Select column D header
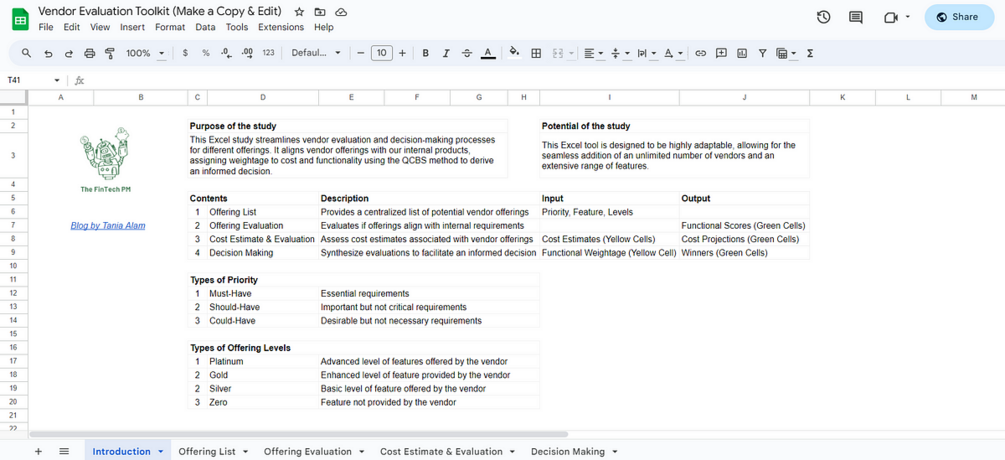Viewport: 1005px width, 460px height. click(263, 97)
